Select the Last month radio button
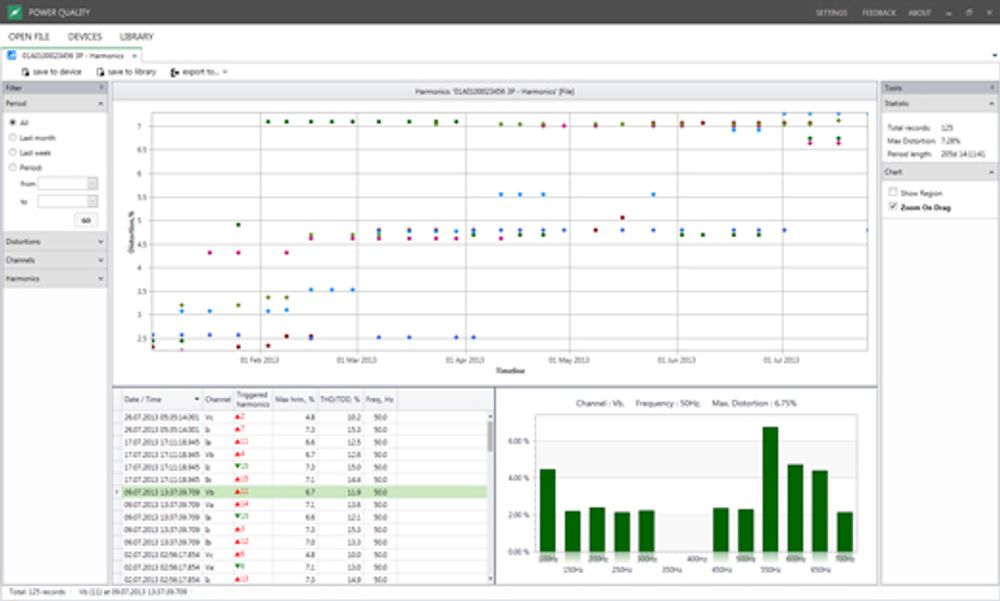Viewport: 1000px width, 601px height. (12, 137)
